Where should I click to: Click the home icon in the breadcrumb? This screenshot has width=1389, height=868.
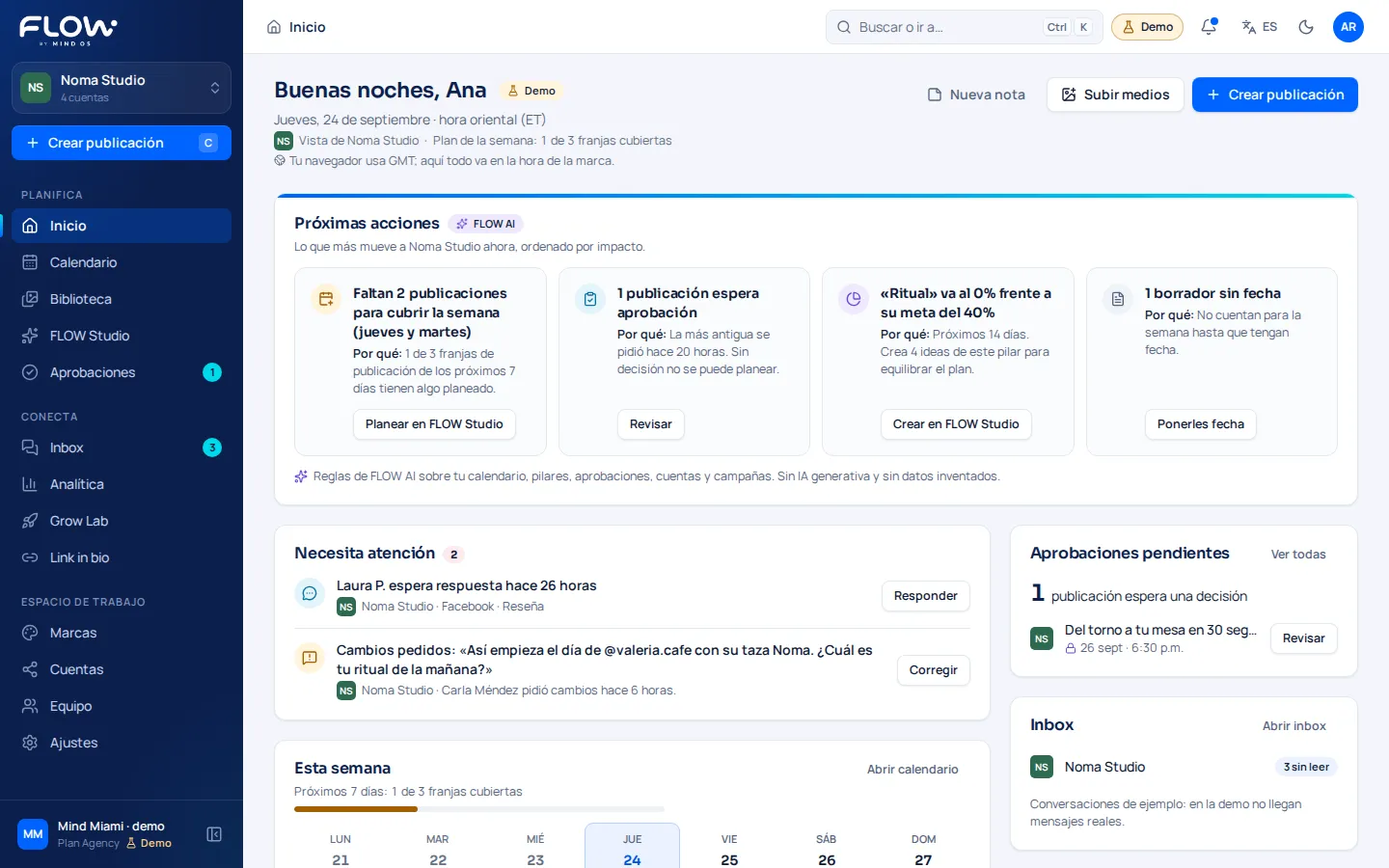[274, 27]
